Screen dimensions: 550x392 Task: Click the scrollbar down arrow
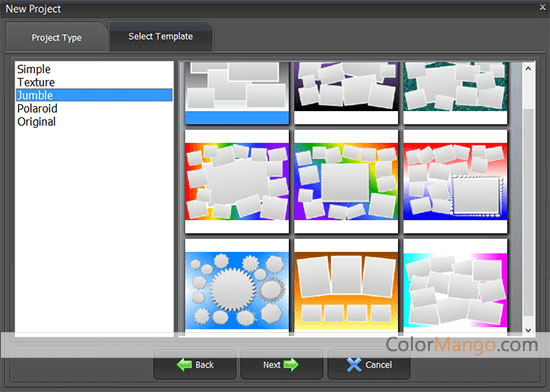[x=528, y=330]
